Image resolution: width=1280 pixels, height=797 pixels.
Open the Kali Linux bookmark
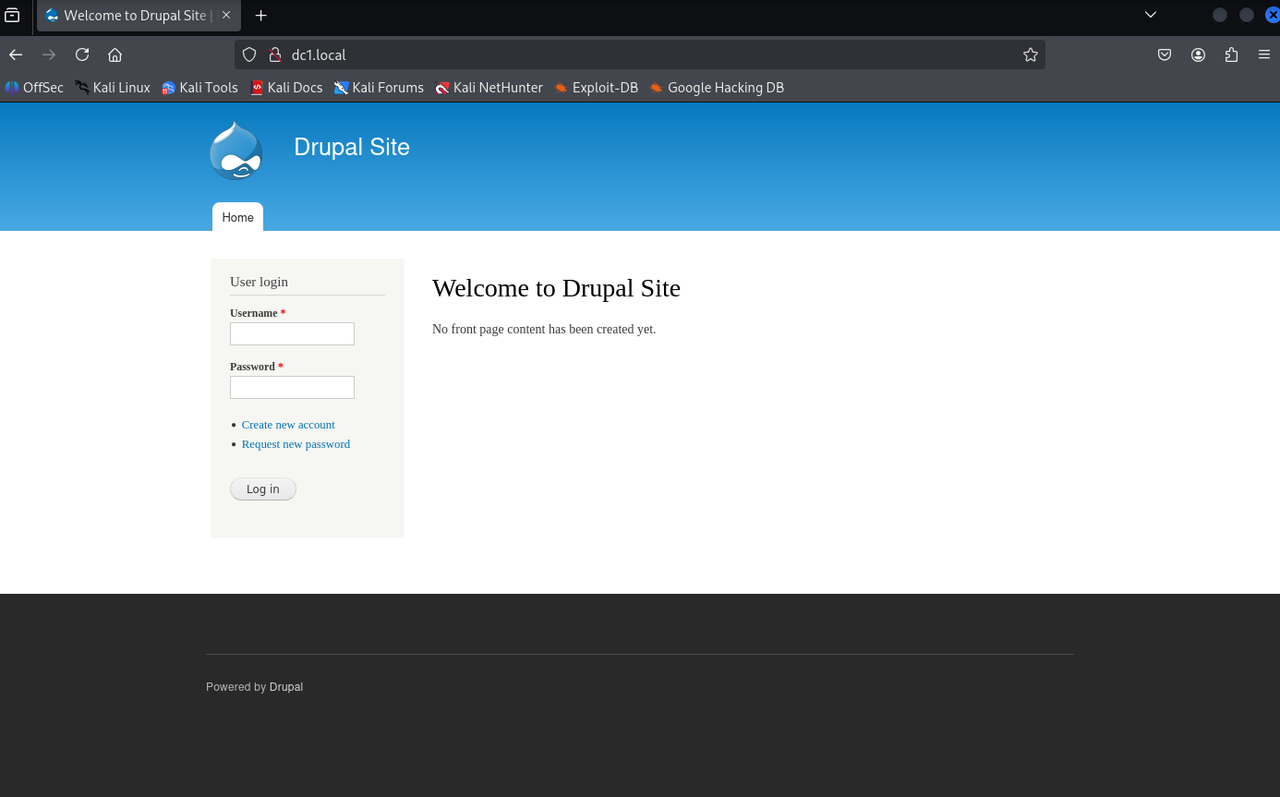click(112, 88)
